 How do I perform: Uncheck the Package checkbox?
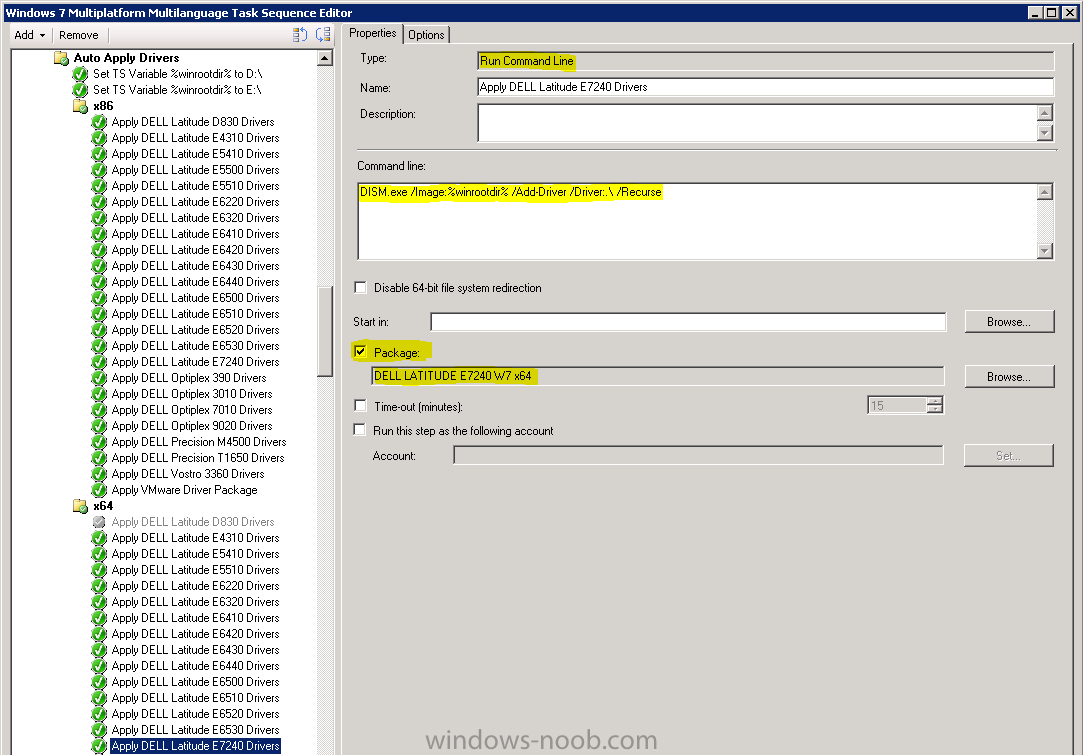coord(361,352)
